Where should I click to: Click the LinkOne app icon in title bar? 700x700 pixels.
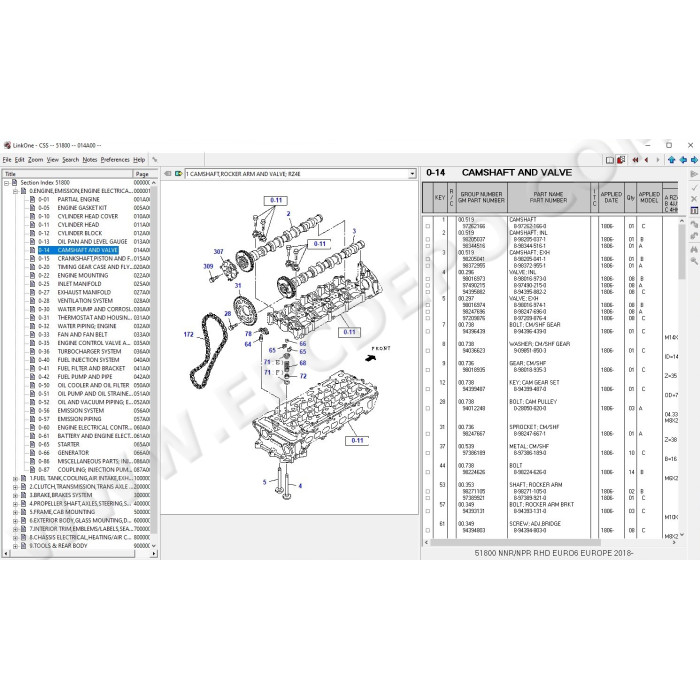point(7,146)
